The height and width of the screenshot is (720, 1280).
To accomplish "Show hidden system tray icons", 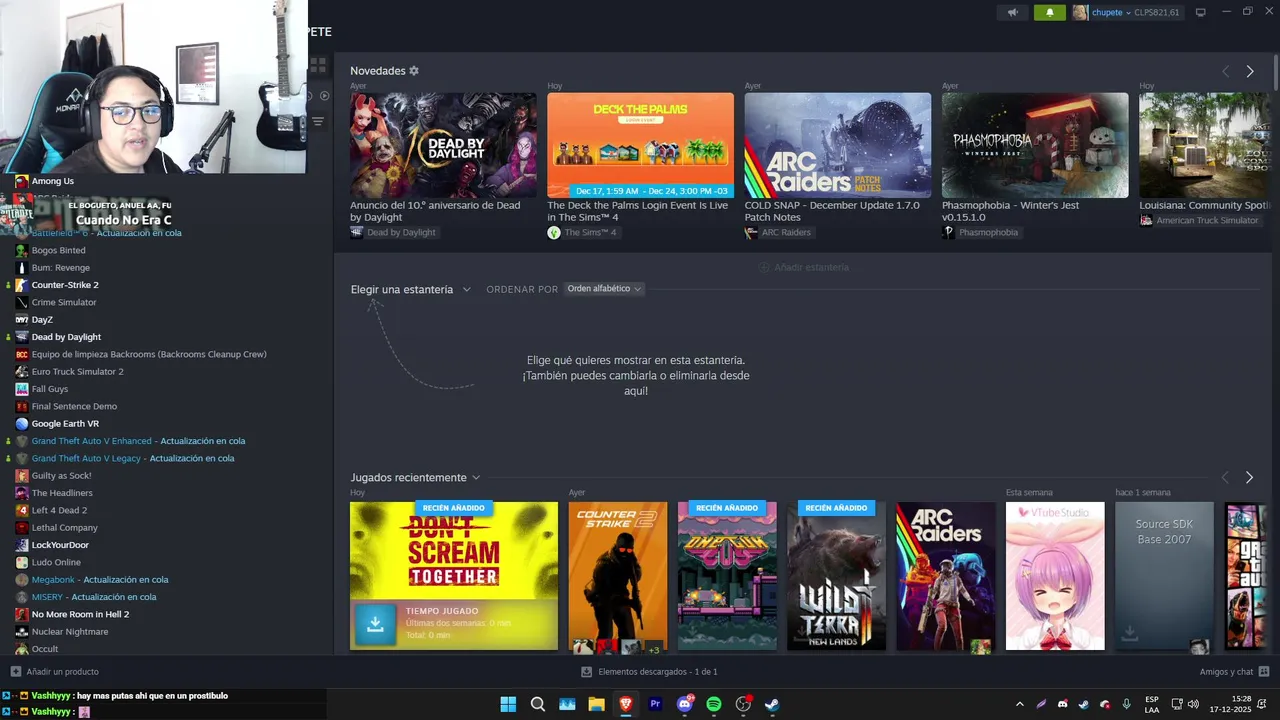I will [1019, 704].
